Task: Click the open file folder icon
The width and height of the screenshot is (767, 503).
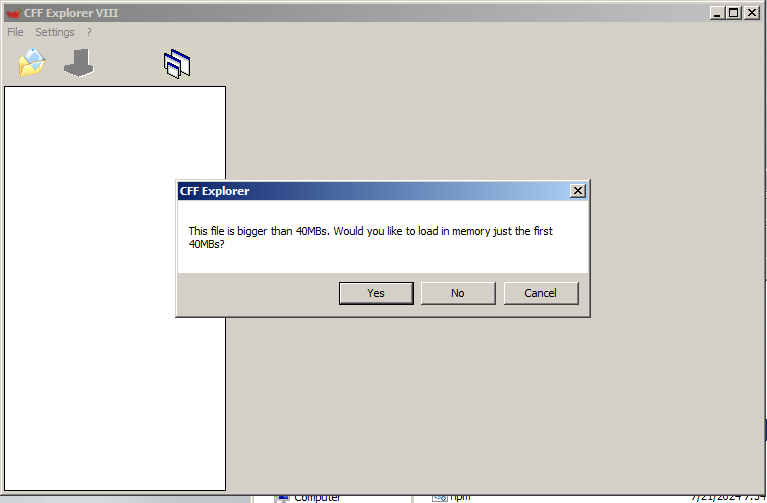Action: point(32,63)
